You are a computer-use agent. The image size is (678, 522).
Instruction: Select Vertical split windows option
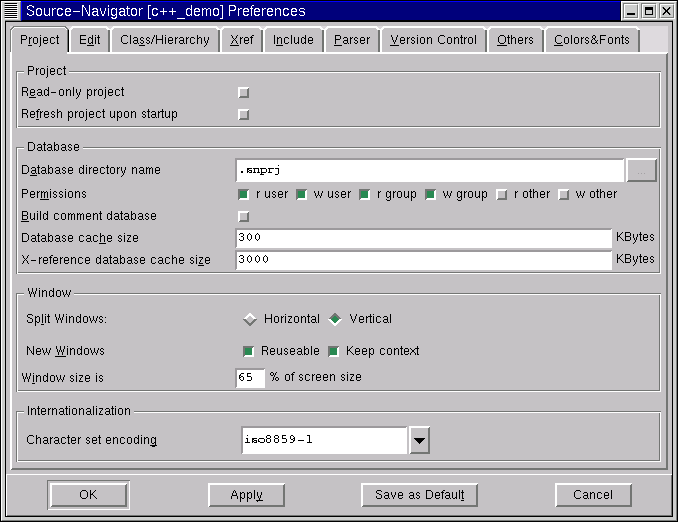(335, 319)
